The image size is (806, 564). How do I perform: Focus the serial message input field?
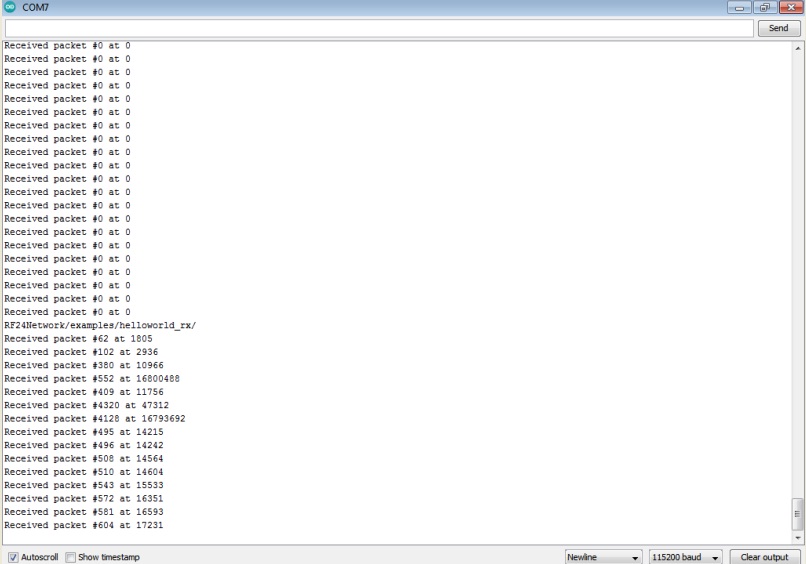coord(379,28)
